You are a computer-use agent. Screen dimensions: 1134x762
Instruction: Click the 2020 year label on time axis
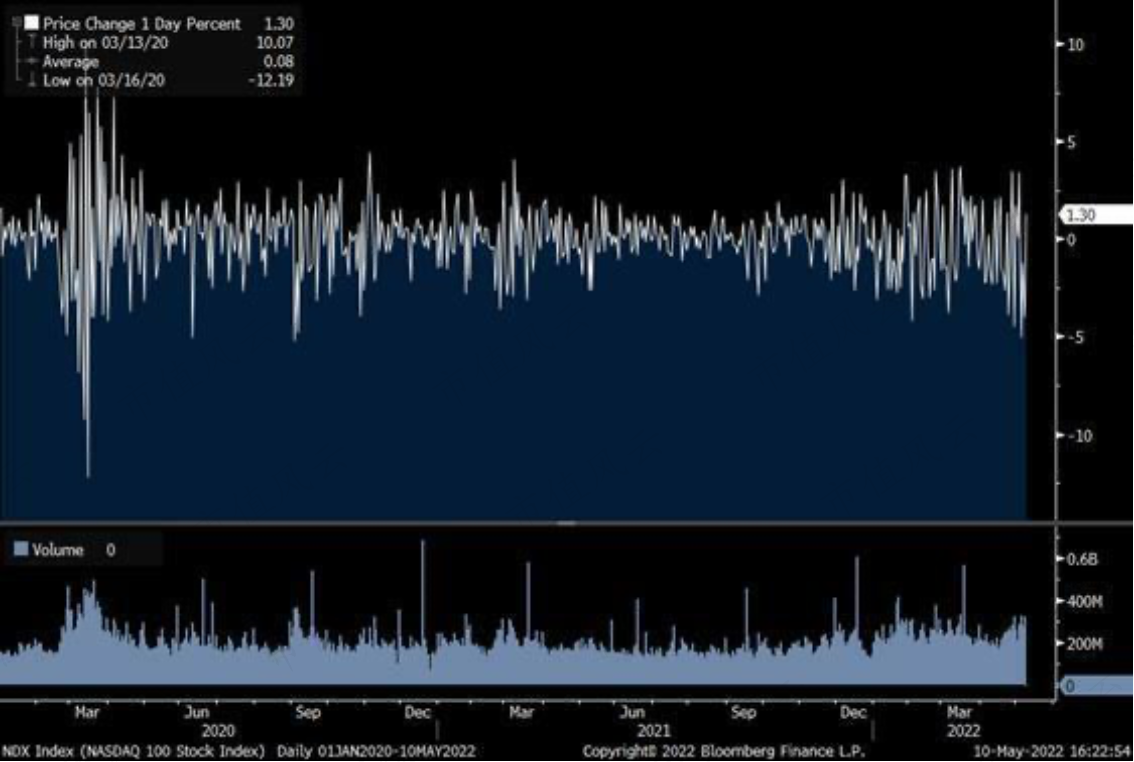pos(218,732)
